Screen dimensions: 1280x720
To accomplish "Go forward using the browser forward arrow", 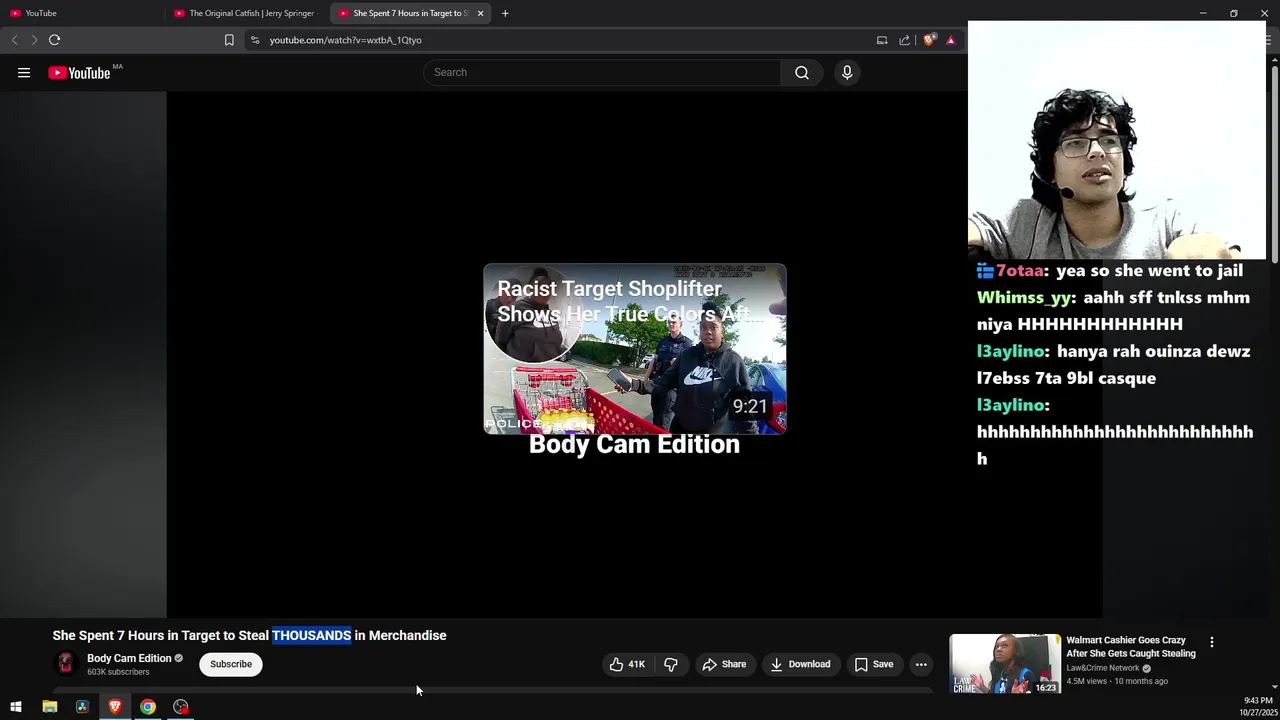I will click(x=34, y=40).
